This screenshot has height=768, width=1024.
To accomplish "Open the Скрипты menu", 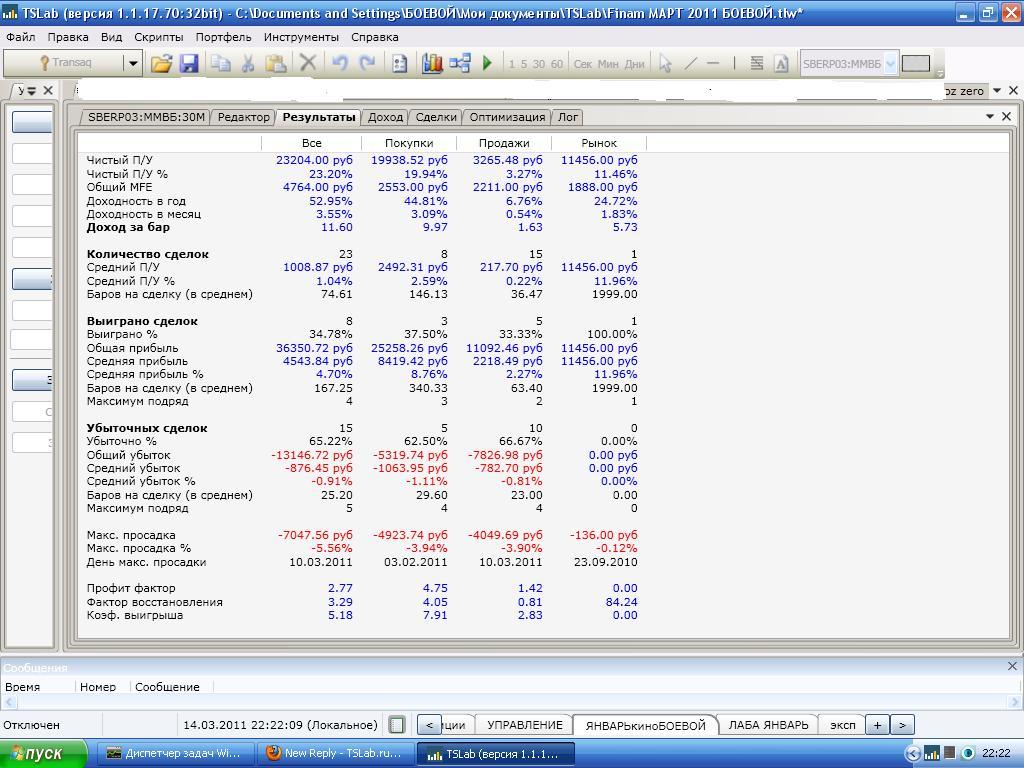I will (x=158, y=37).
